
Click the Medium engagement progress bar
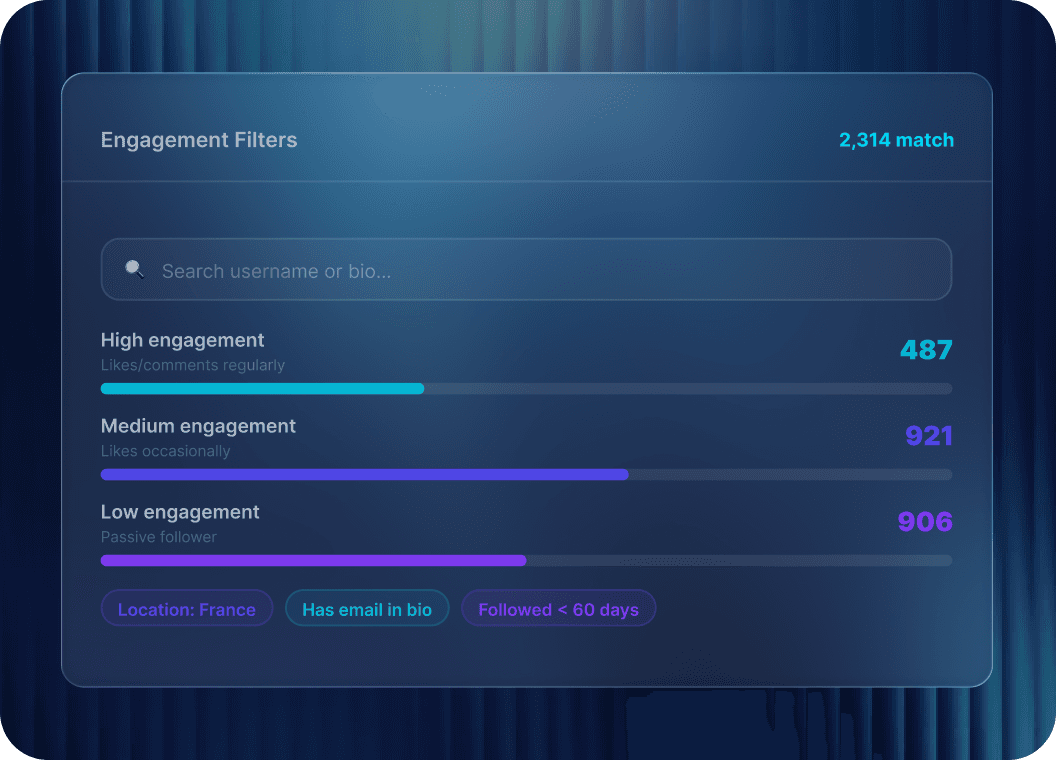tap(526, 475)
